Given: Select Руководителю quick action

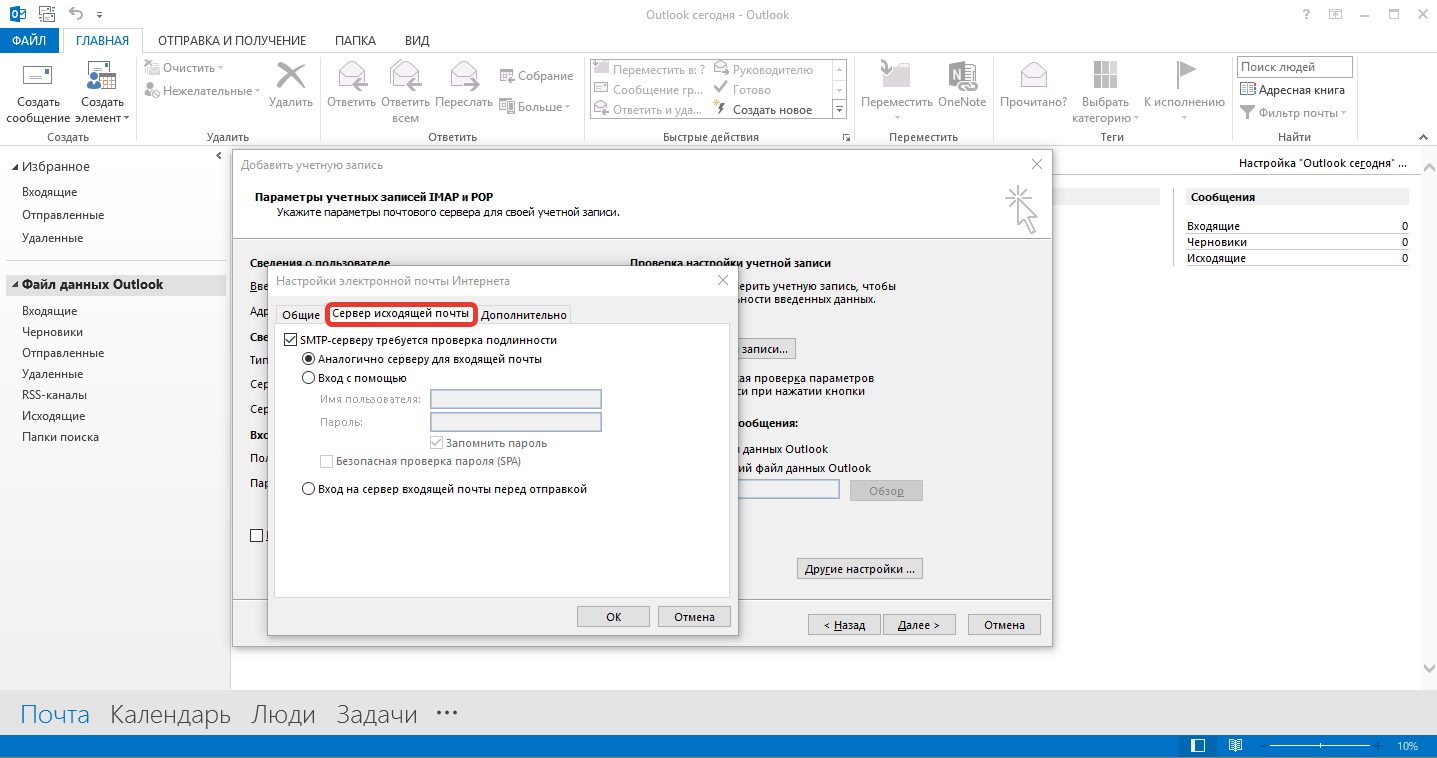Looking at the screenshot, I should pos(763,70).
